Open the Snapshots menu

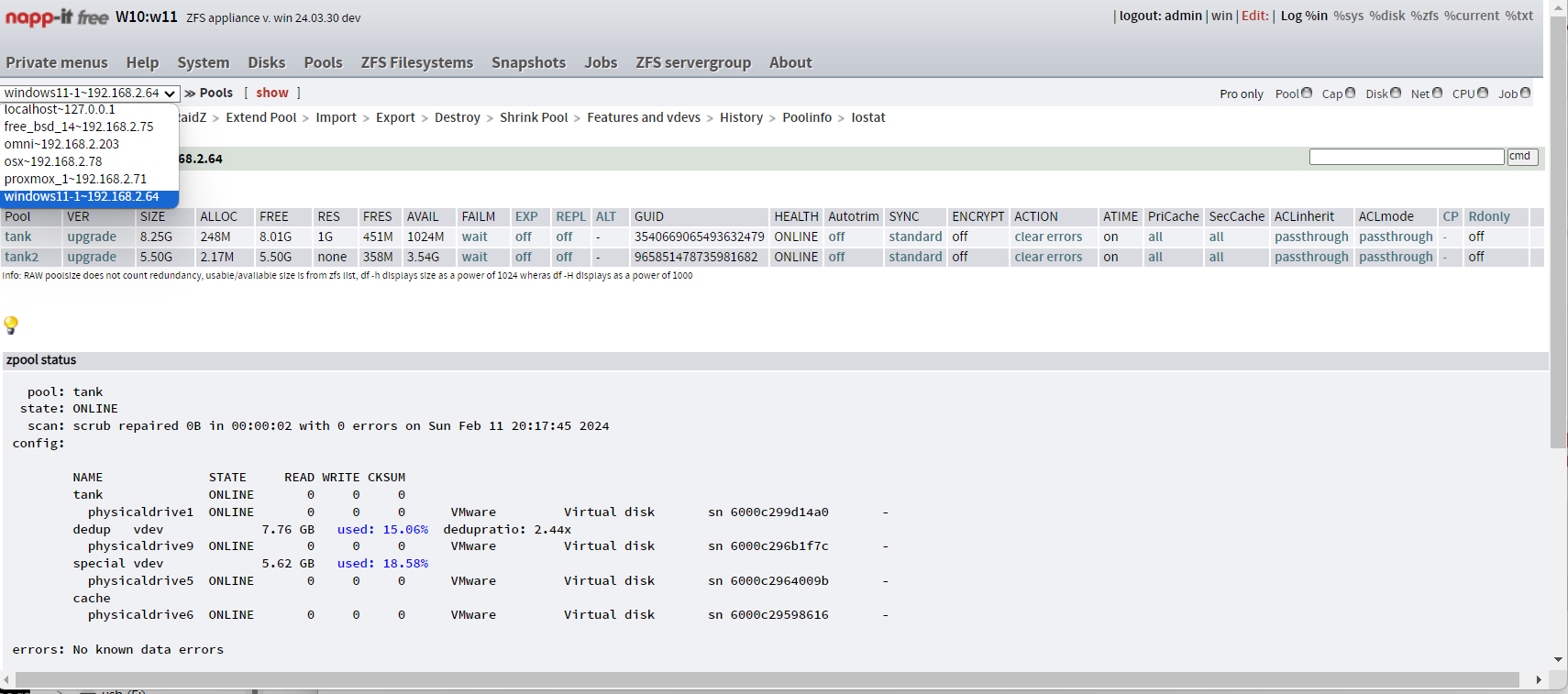[529, 62]
